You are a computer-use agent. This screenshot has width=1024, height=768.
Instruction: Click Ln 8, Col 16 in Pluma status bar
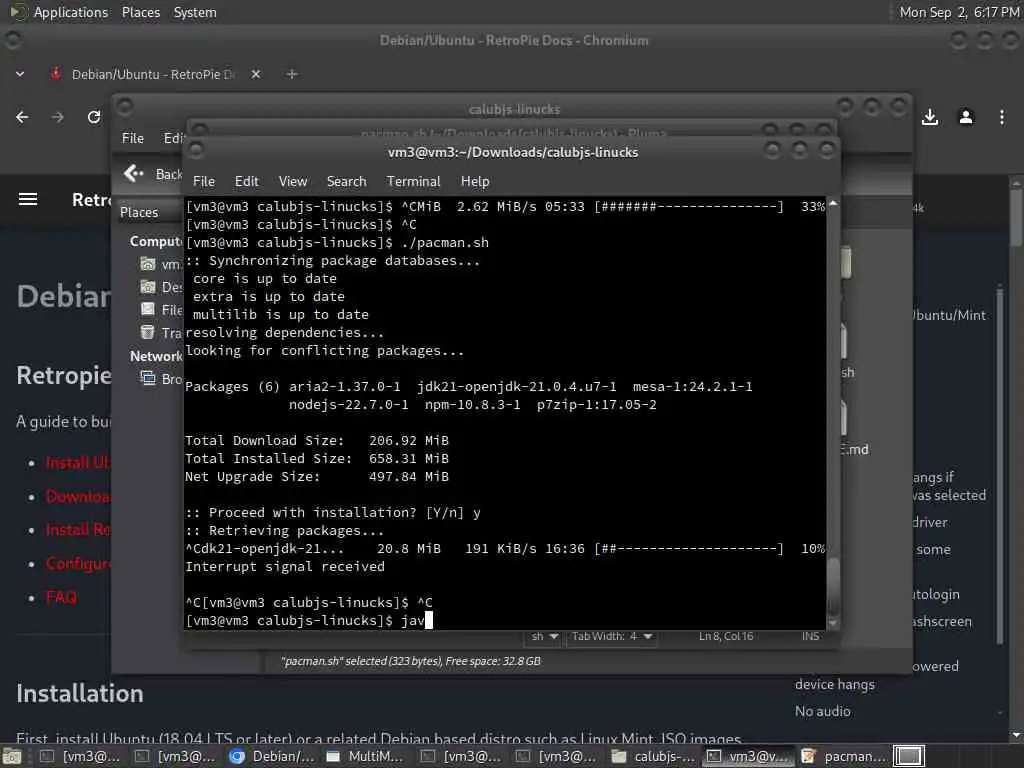(726, 636)
